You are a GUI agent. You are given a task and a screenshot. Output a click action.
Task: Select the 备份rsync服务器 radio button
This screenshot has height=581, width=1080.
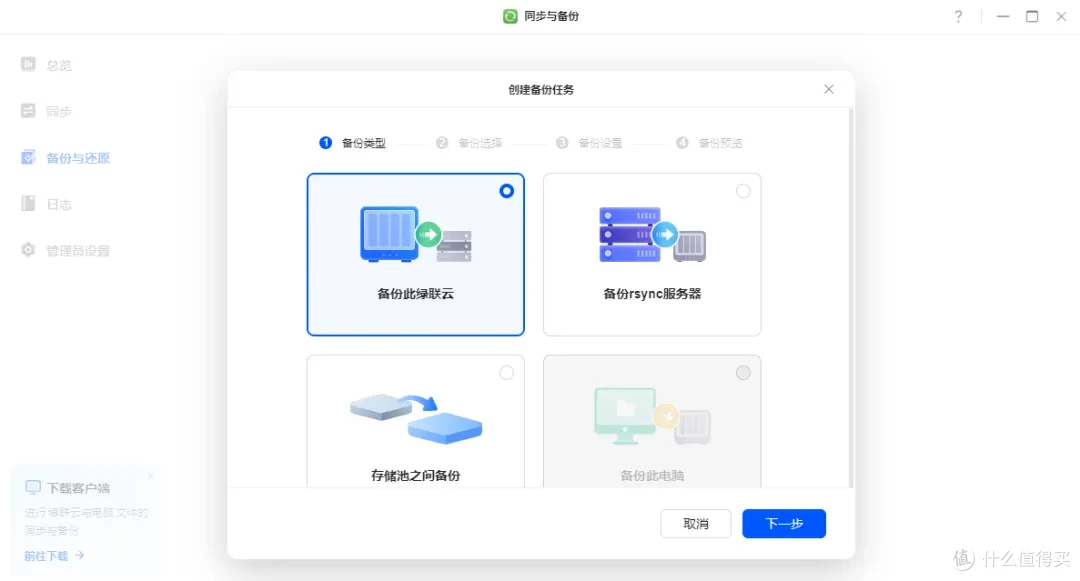coord(743,191)
